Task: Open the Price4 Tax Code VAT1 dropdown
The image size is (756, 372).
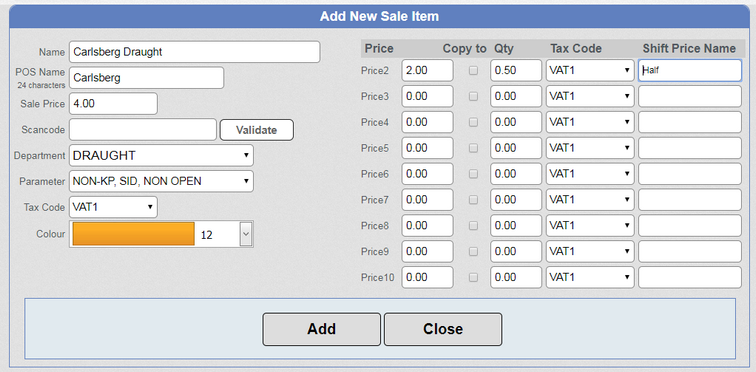Action: point(590,122)
